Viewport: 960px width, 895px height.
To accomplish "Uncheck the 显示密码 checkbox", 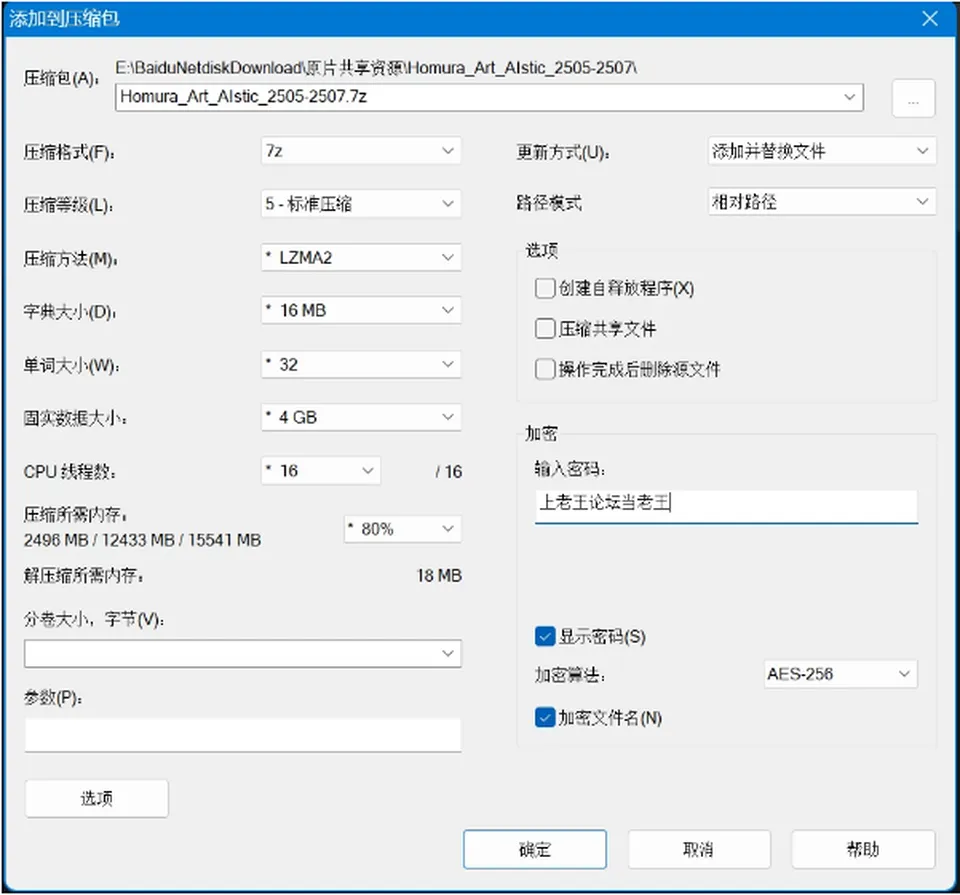I will [544, 637].
